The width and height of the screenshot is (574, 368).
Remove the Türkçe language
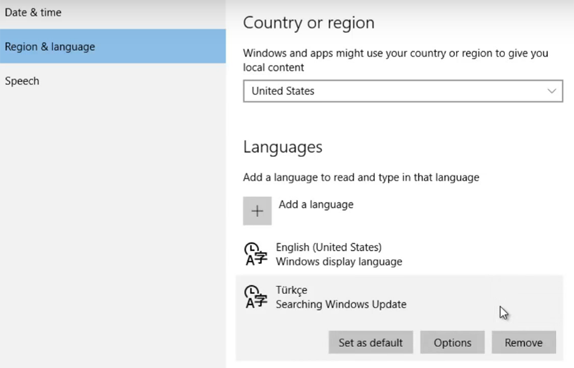pyautogui.click(x=523, y=342)
